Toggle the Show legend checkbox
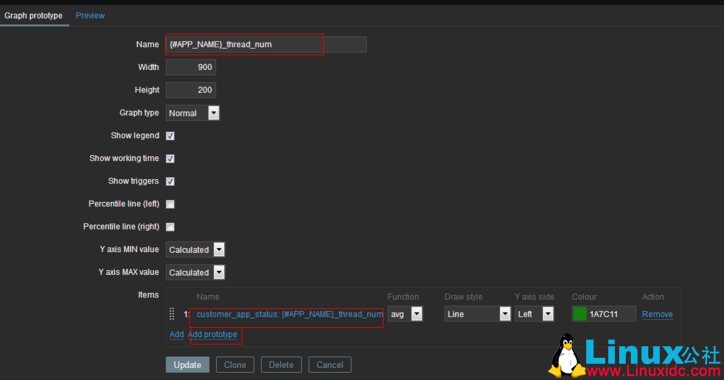725x381 pixels. click(x=170, y=135)
